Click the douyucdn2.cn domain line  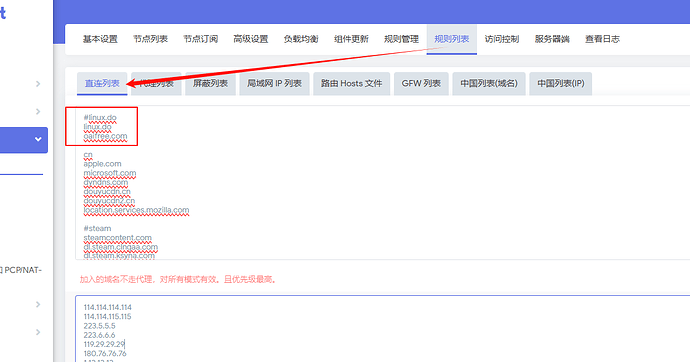[109, 201]
